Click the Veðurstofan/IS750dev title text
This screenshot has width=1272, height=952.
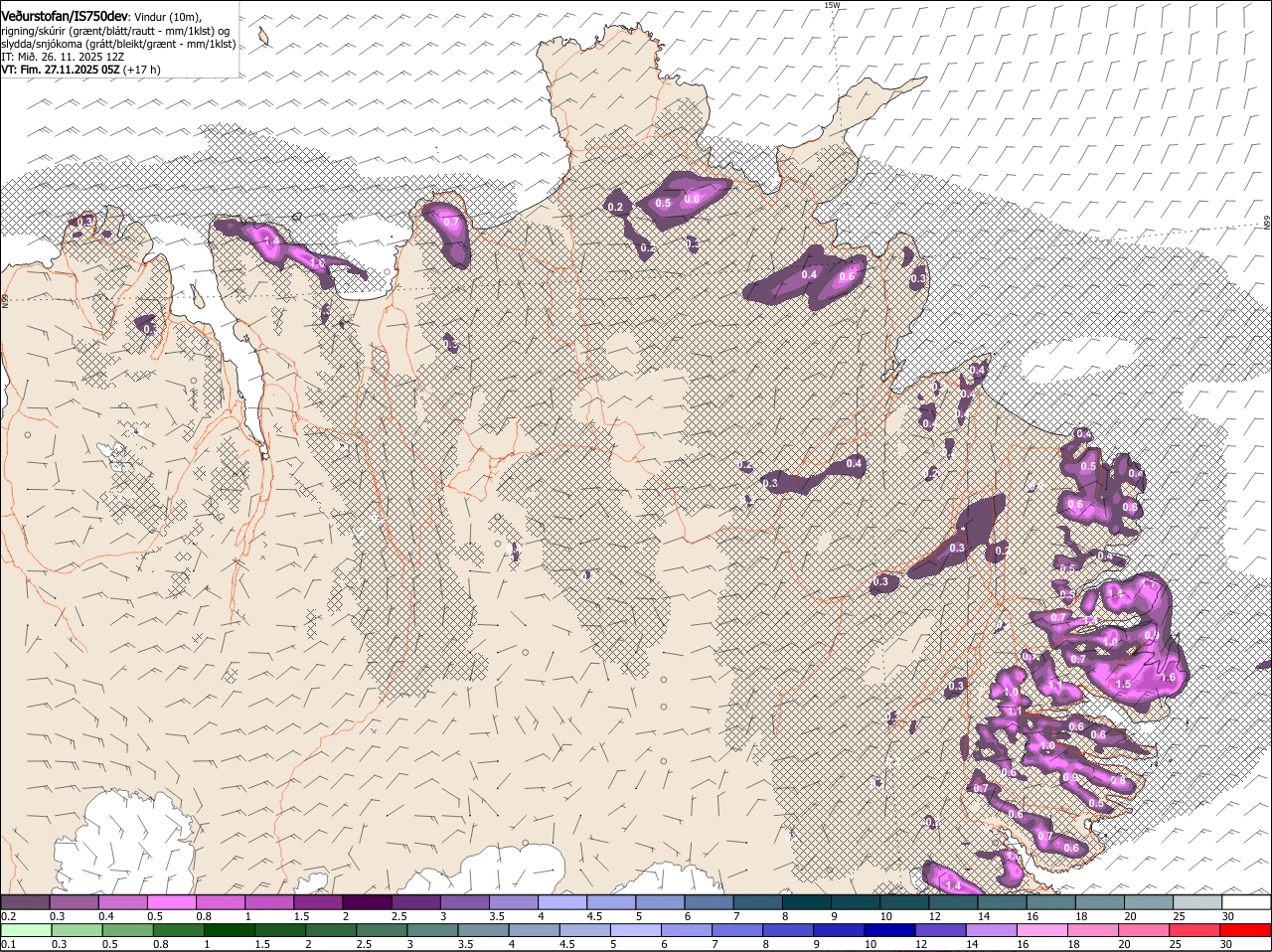coord(65,16)
